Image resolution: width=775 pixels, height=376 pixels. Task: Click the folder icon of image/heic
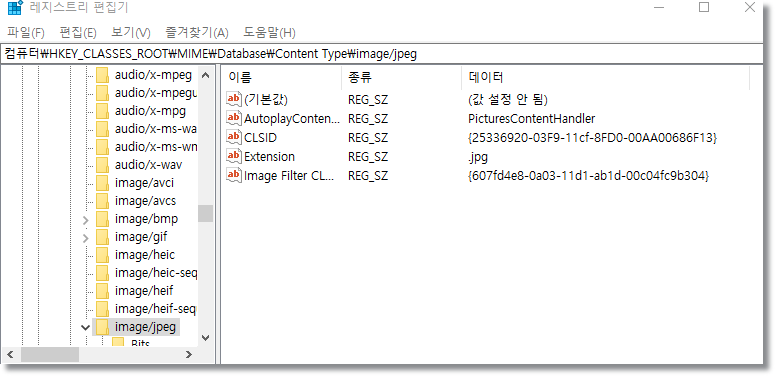(x=102, y=255)
